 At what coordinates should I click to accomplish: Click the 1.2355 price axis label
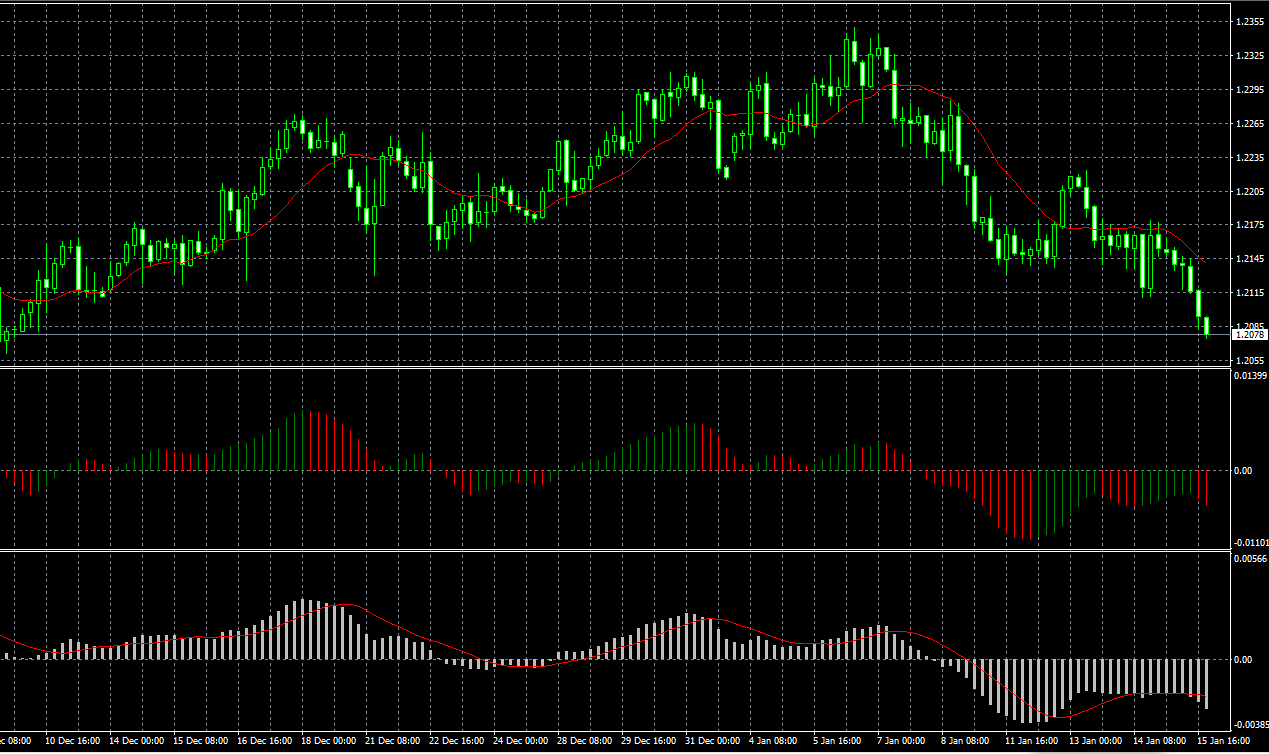[x=1249, y=21]
